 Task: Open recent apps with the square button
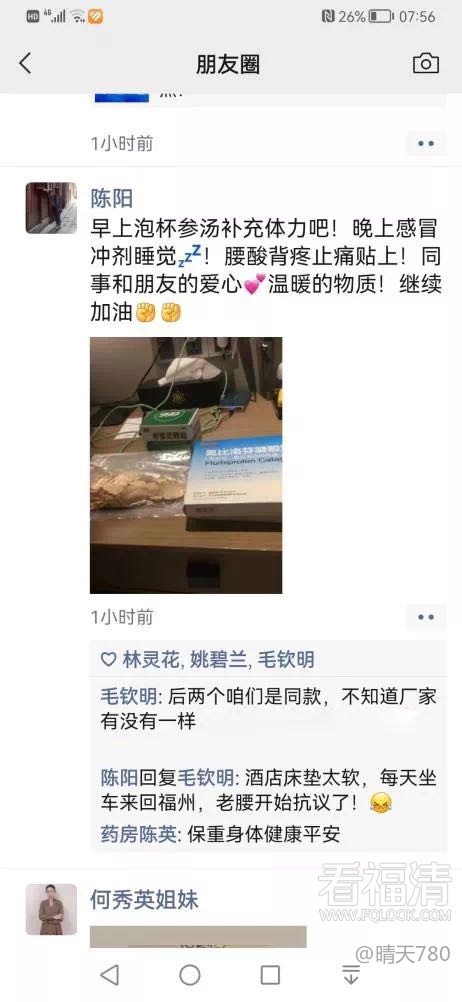(270, 975)
